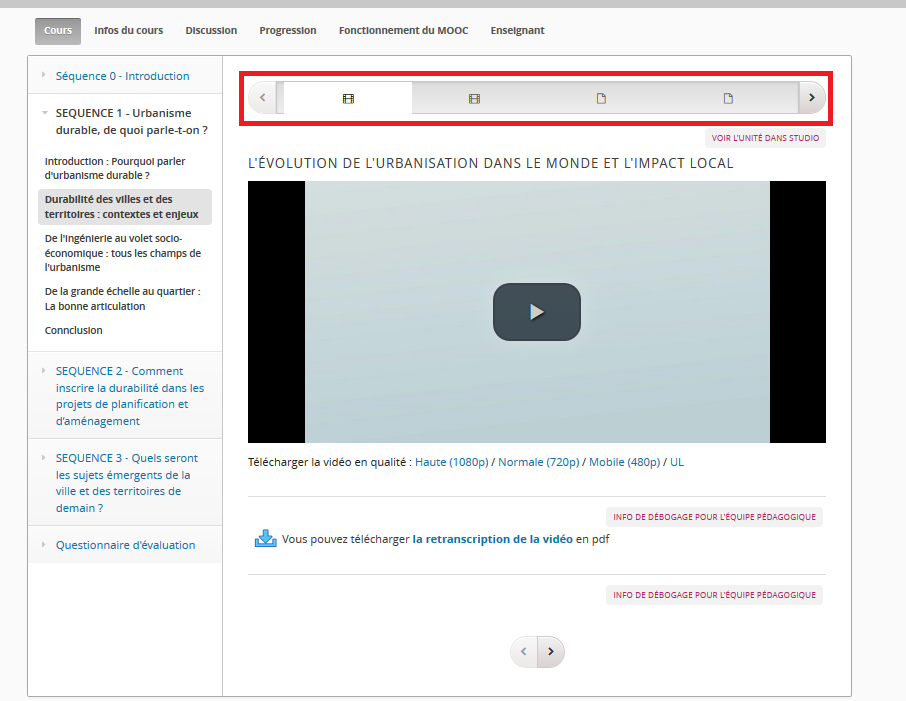Open the first document unit tab icon
The width and height of the screenshot is (906, 701).
click(601, 98)
